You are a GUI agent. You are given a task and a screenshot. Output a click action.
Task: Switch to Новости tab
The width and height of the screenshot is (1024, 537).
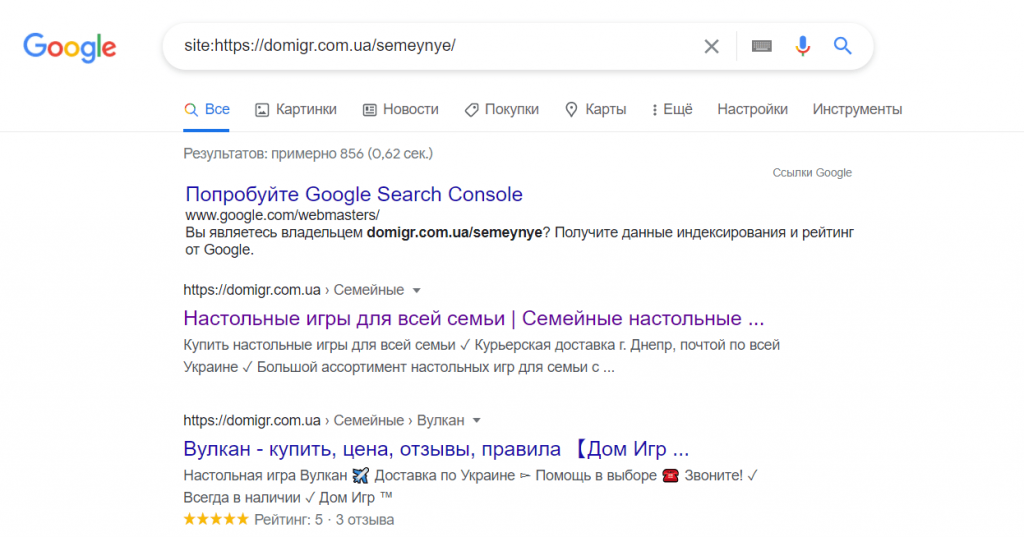pyautogui.click(x=400, y=110)
